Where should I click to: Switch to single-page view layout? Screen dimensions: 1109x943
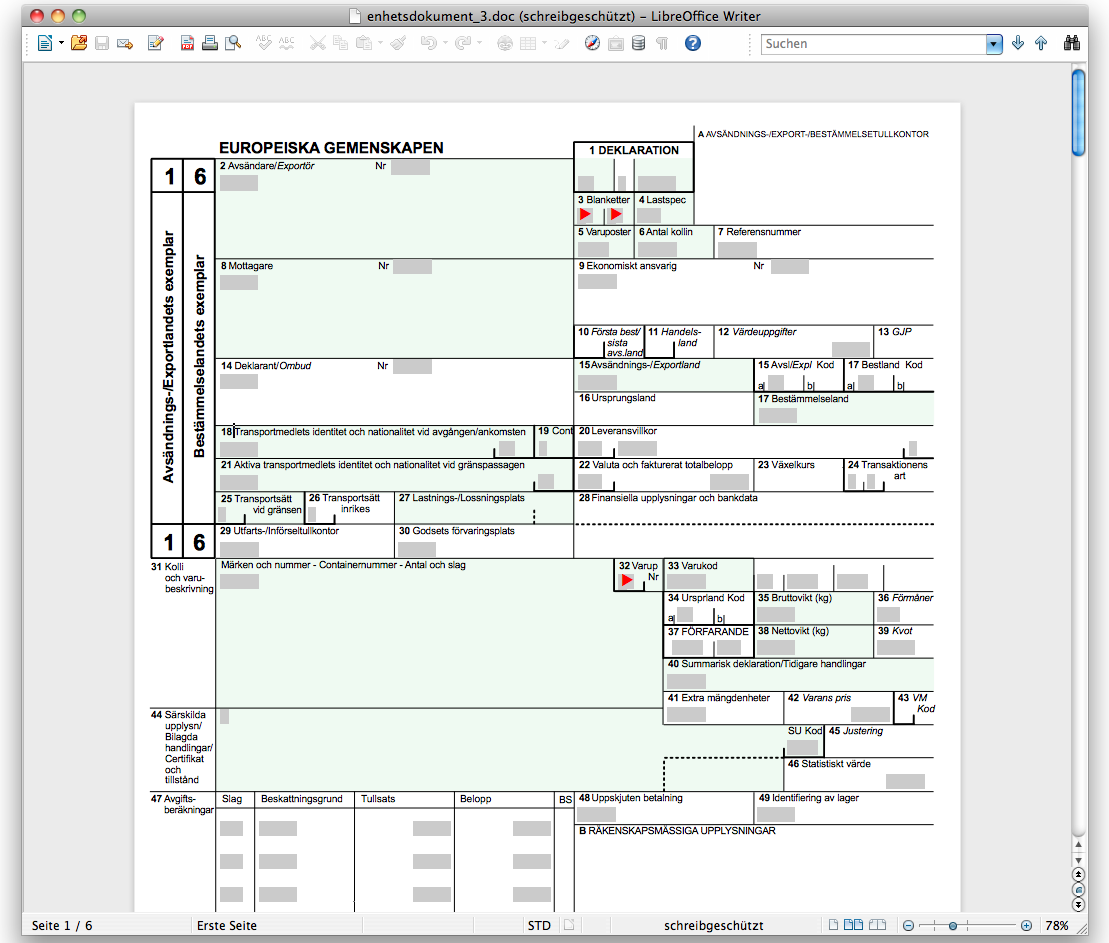[832, 925]
